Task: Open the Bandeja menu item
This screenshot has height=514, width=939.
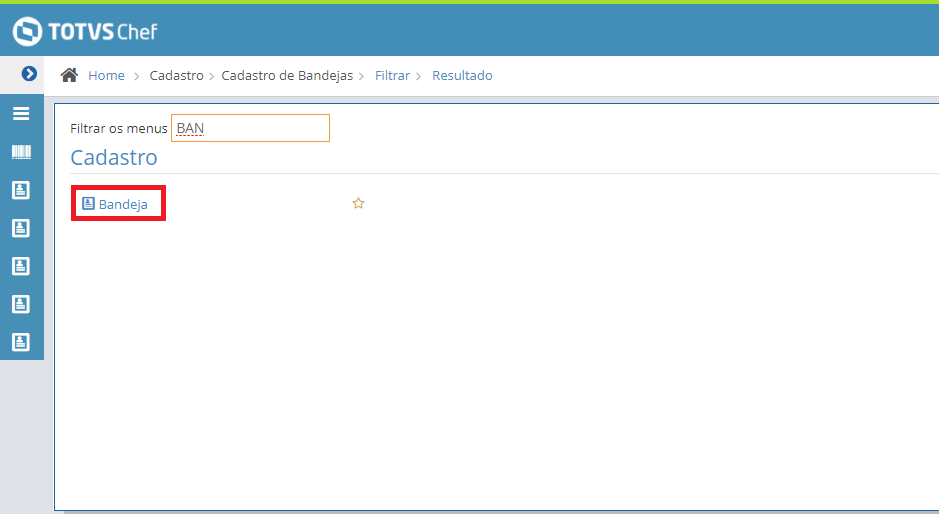Action: [115, 204]
